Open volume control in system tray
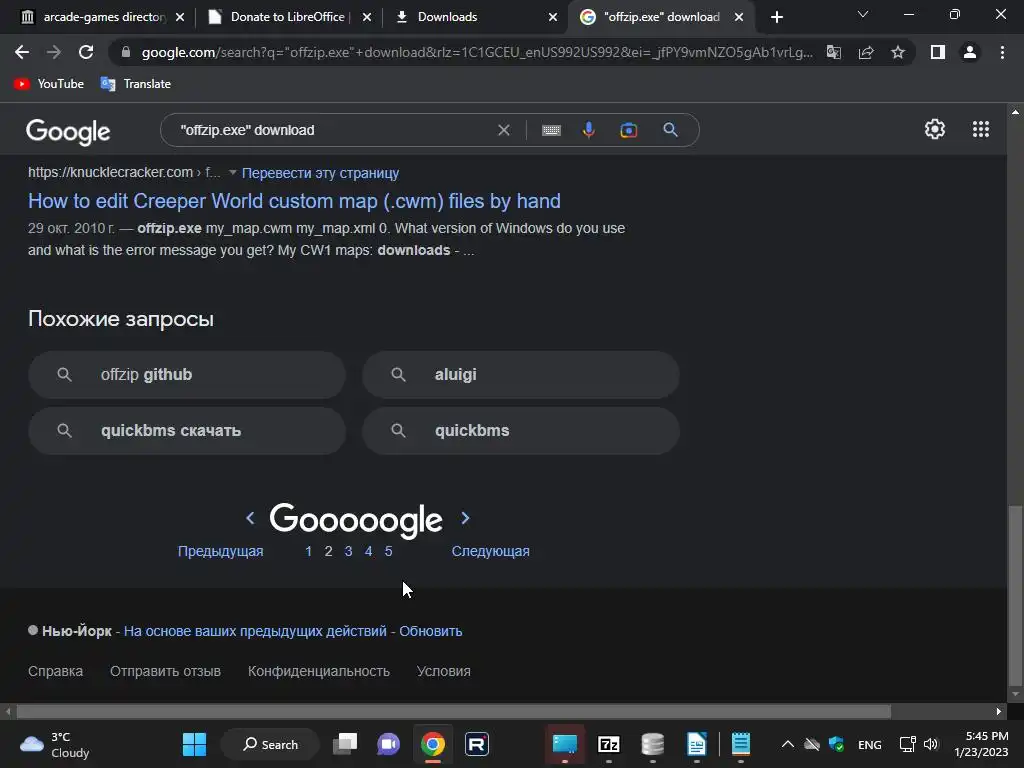Screen dimensions: 1024x768 click(931, 744)
